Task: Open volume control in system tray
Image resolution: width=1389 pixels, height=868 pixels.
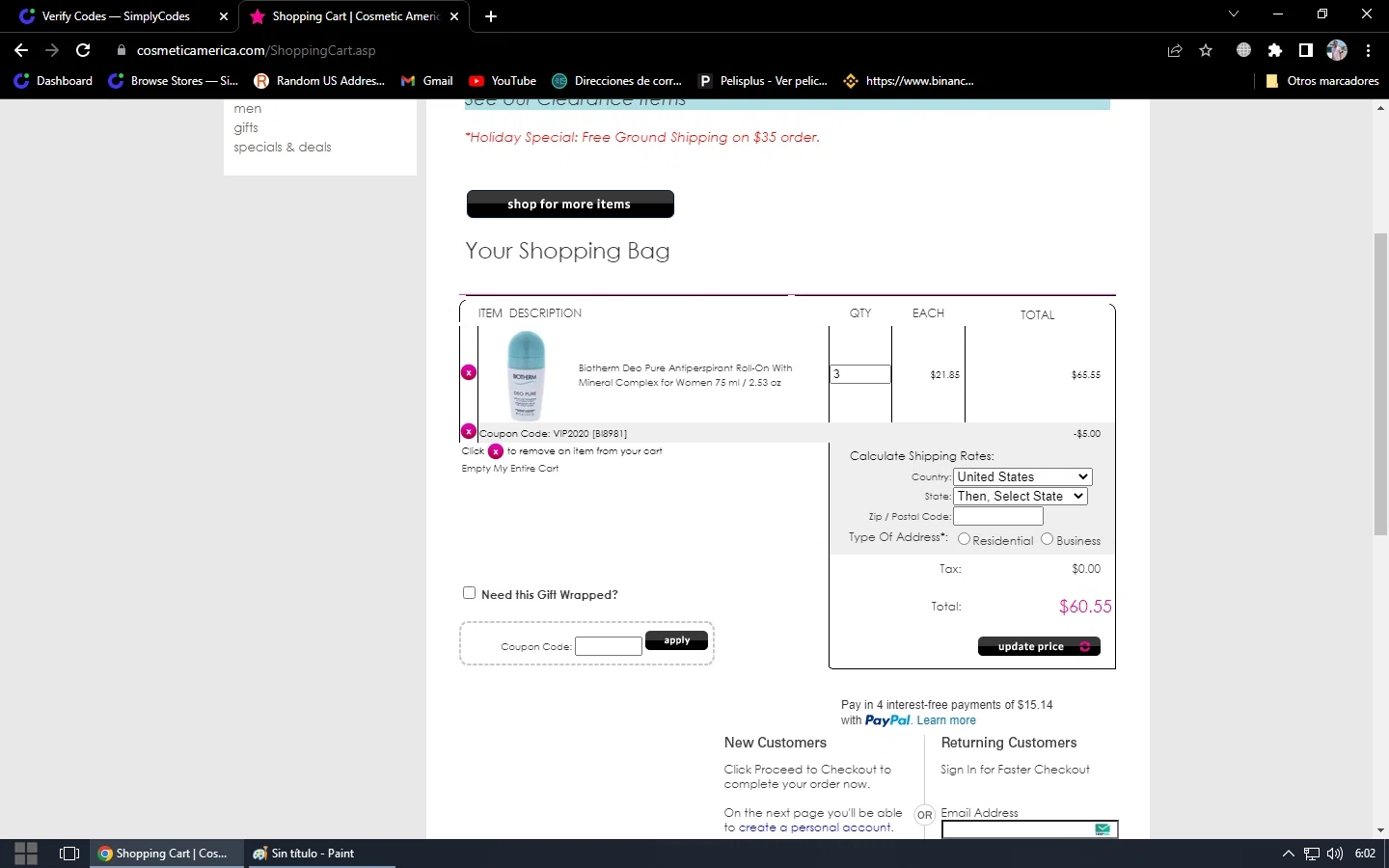Action: click(1335, 854)
